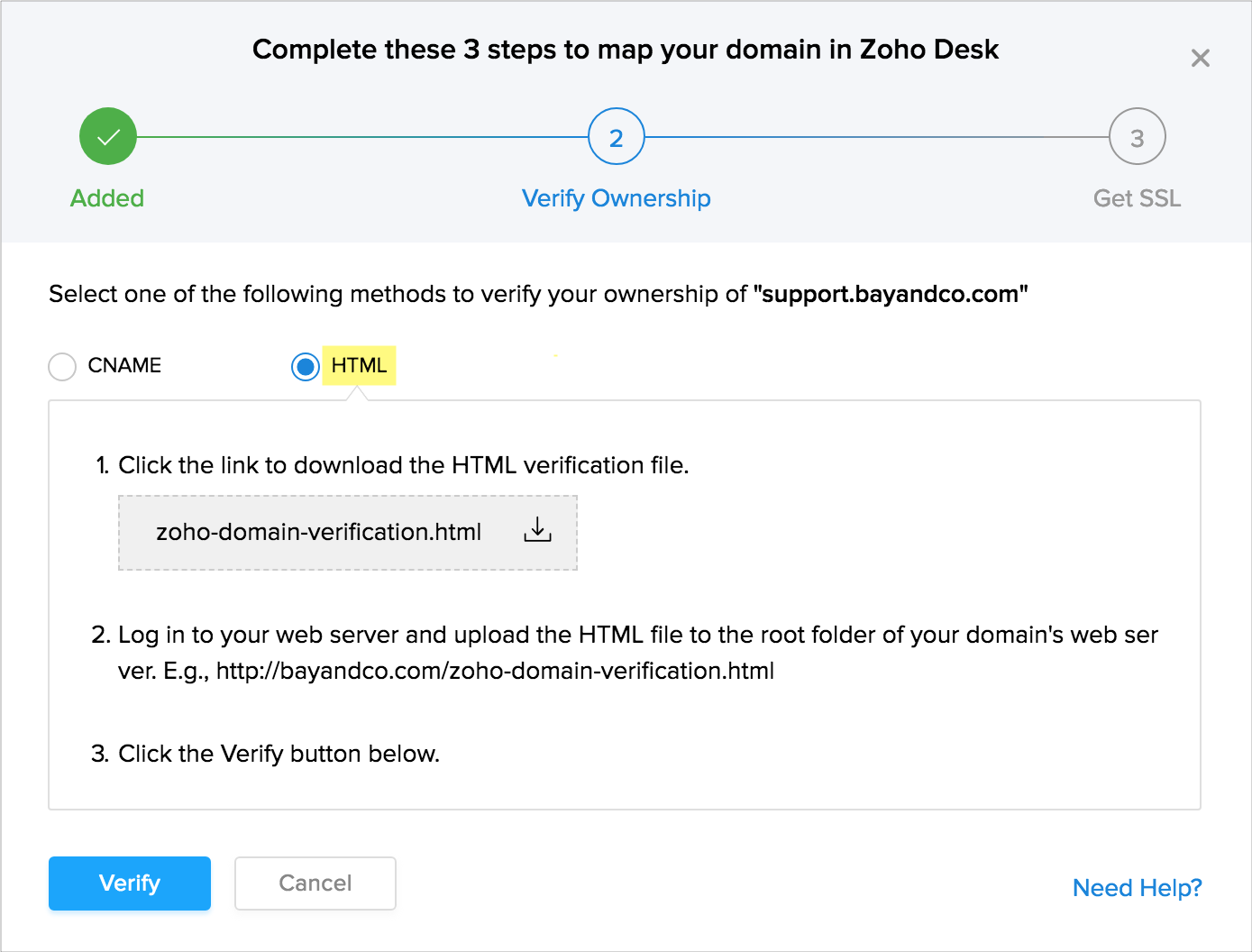Click the Added step label

tap(107, 198)
